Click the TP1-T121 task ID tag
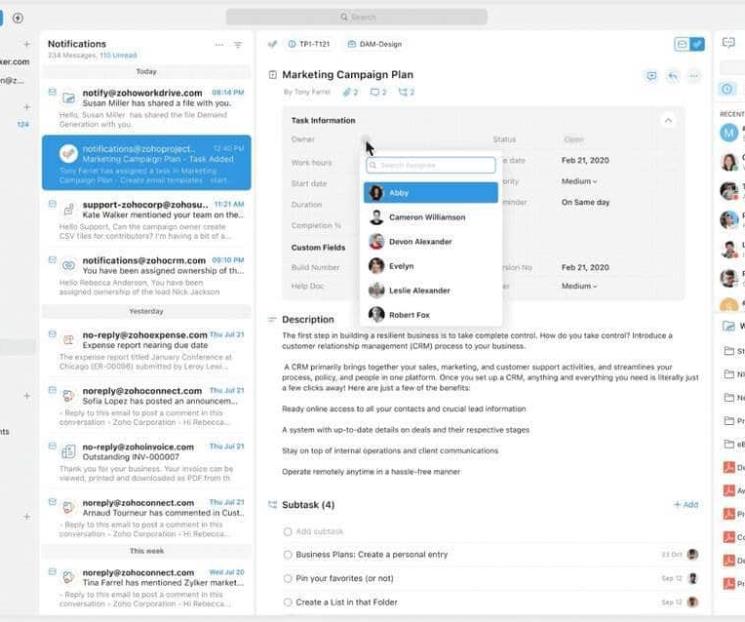 [309, 44]
